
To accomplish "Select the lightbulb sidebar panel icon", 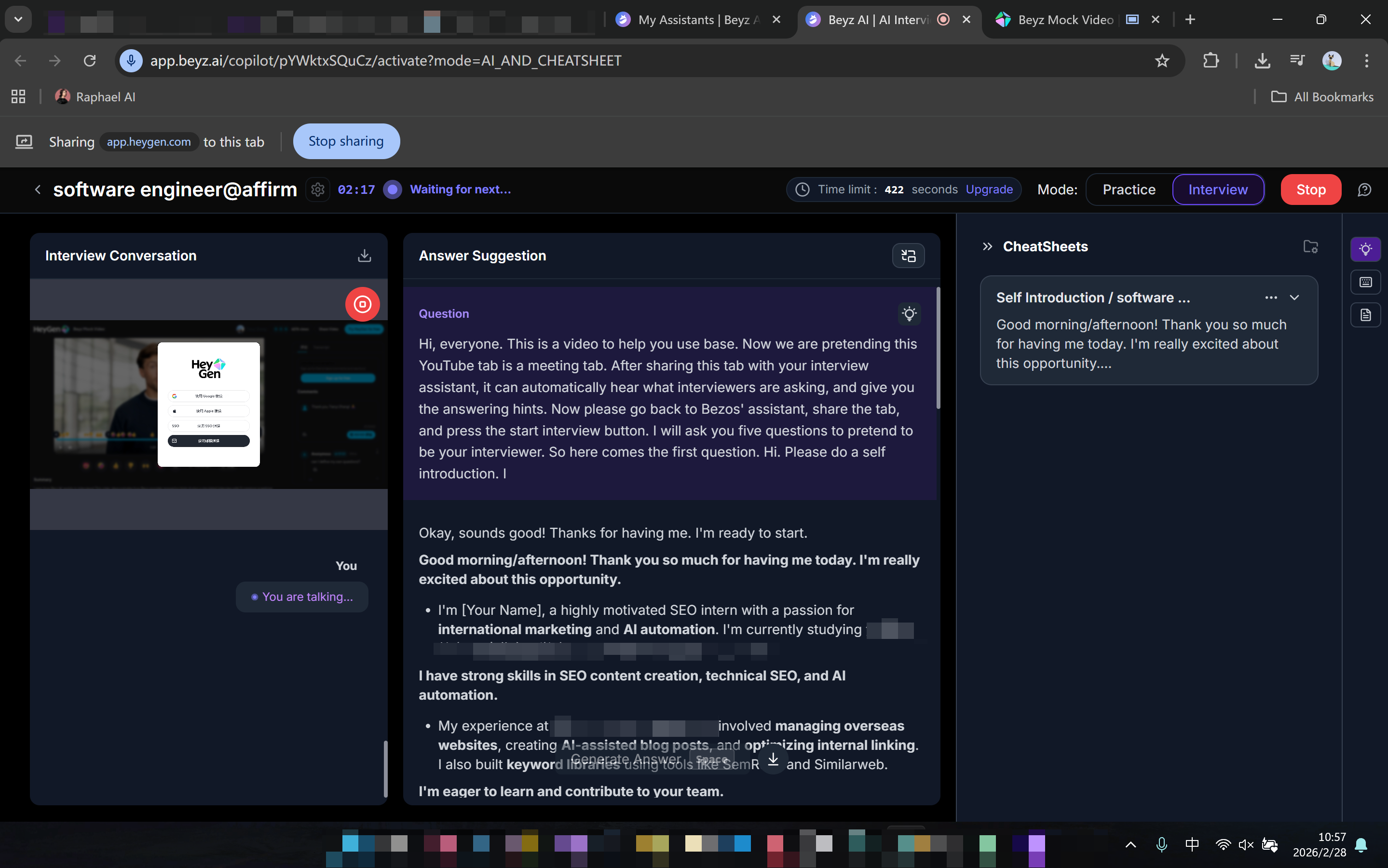I will (1365, 249).
